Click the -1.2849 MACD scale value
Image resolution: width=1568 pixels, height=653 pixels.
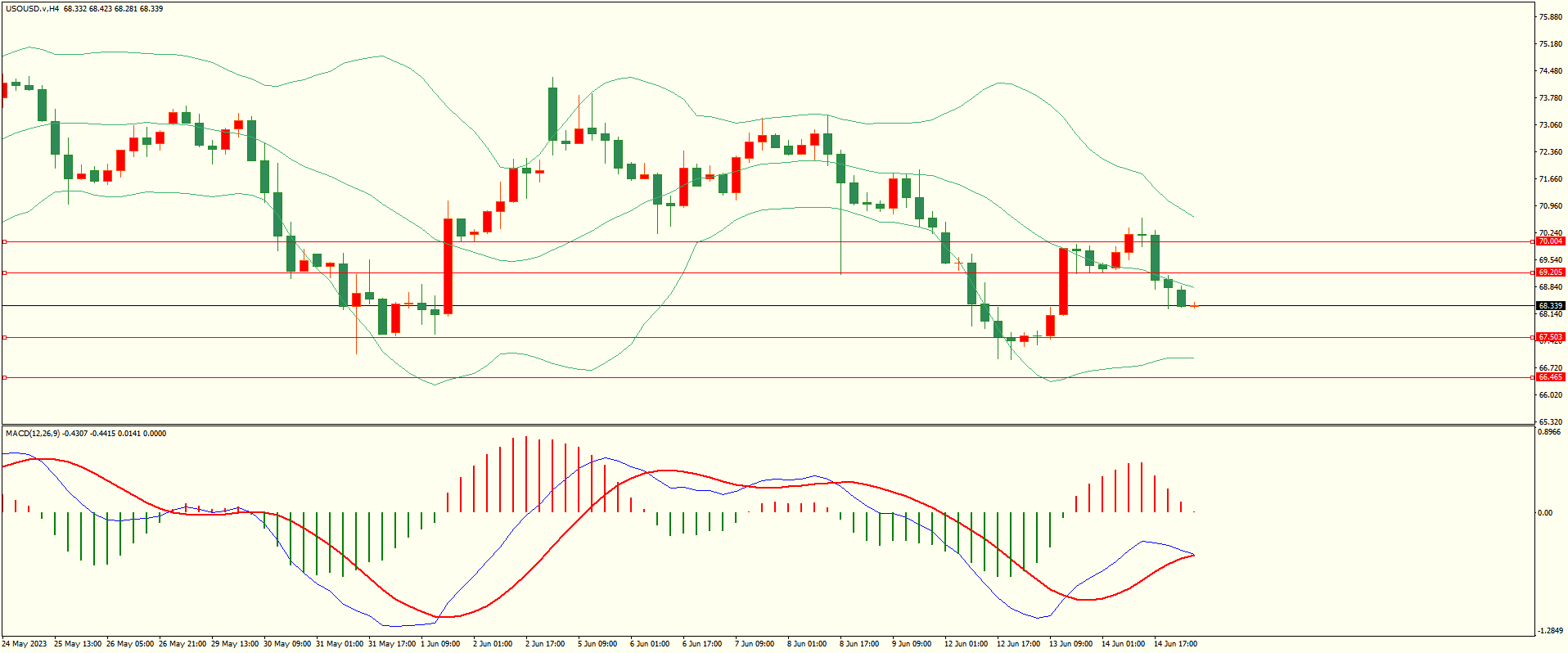[1550, 631]
